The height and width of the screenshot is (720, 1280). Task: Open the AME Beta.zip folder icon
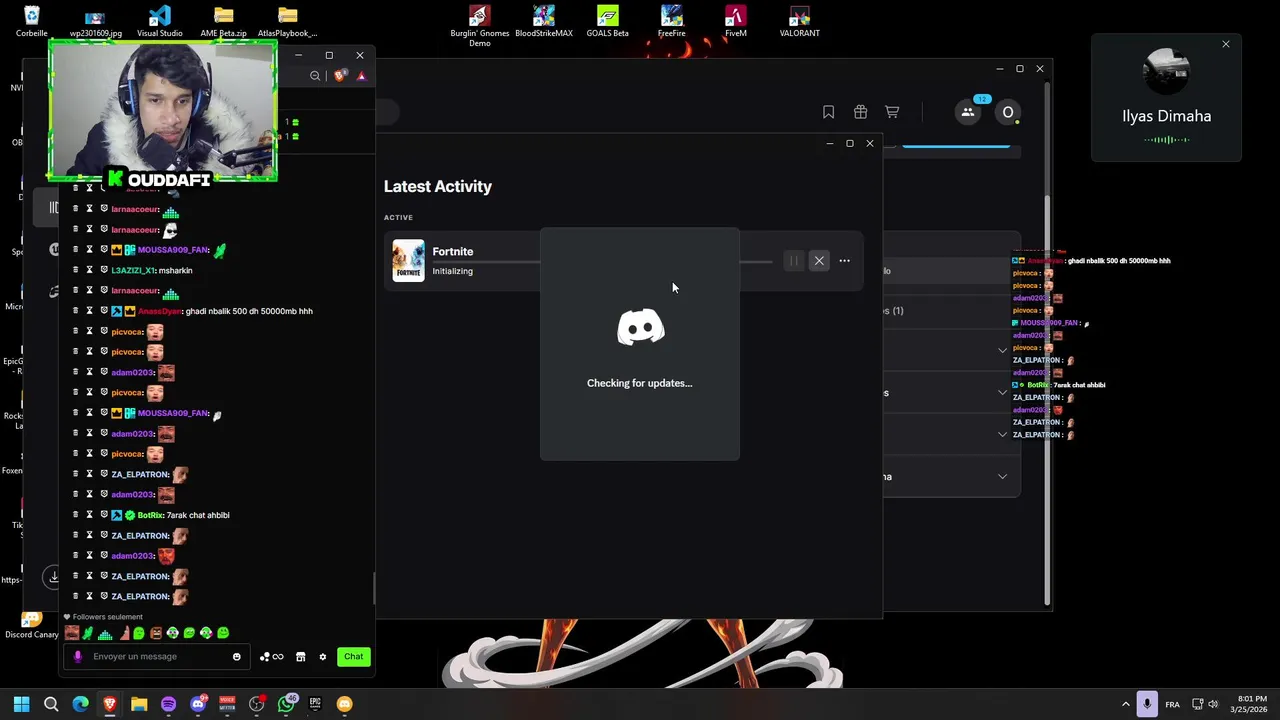[223, 21]
